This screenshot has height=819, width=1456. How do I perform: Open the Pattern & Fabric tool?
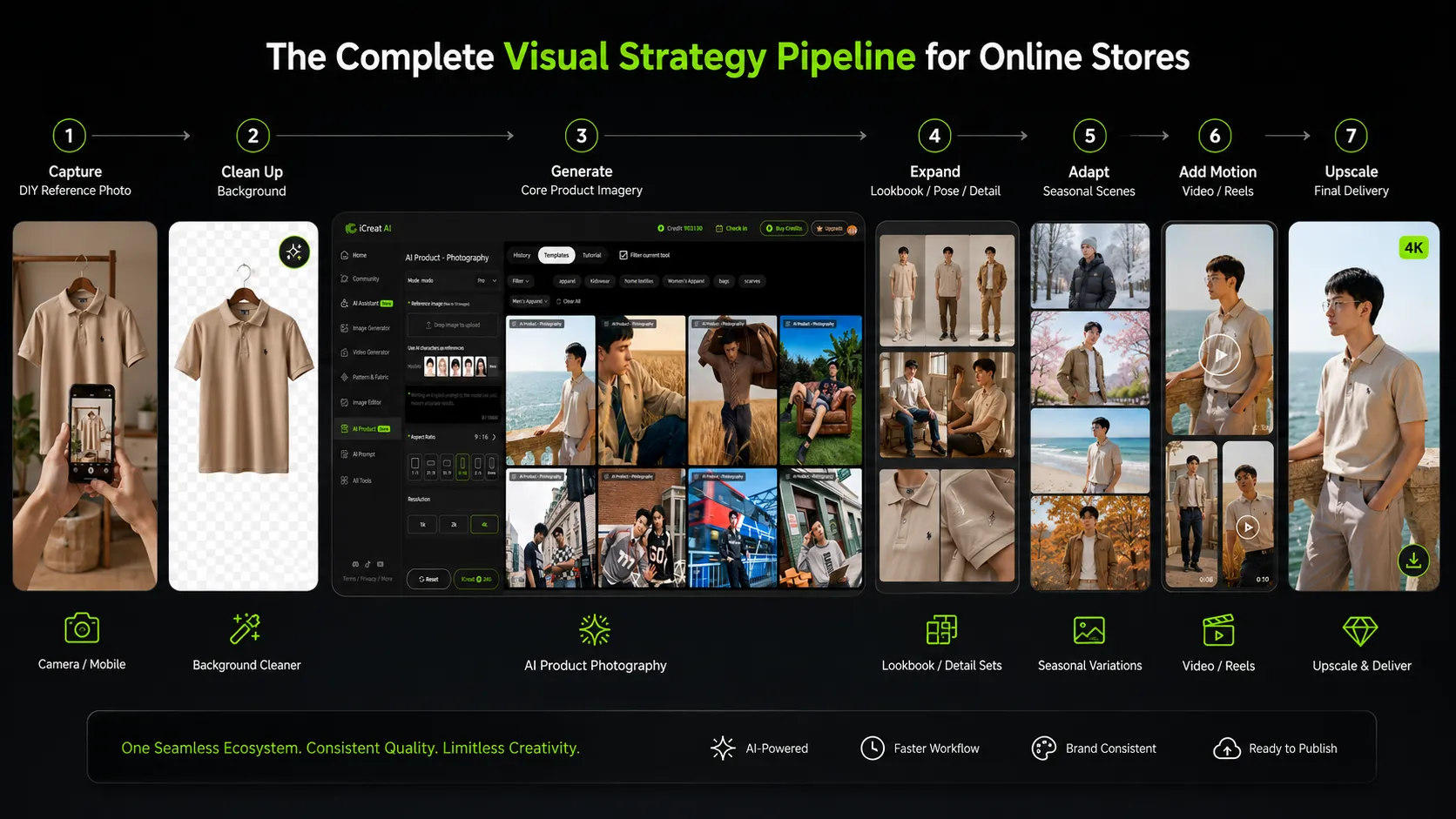coord(365,377)
